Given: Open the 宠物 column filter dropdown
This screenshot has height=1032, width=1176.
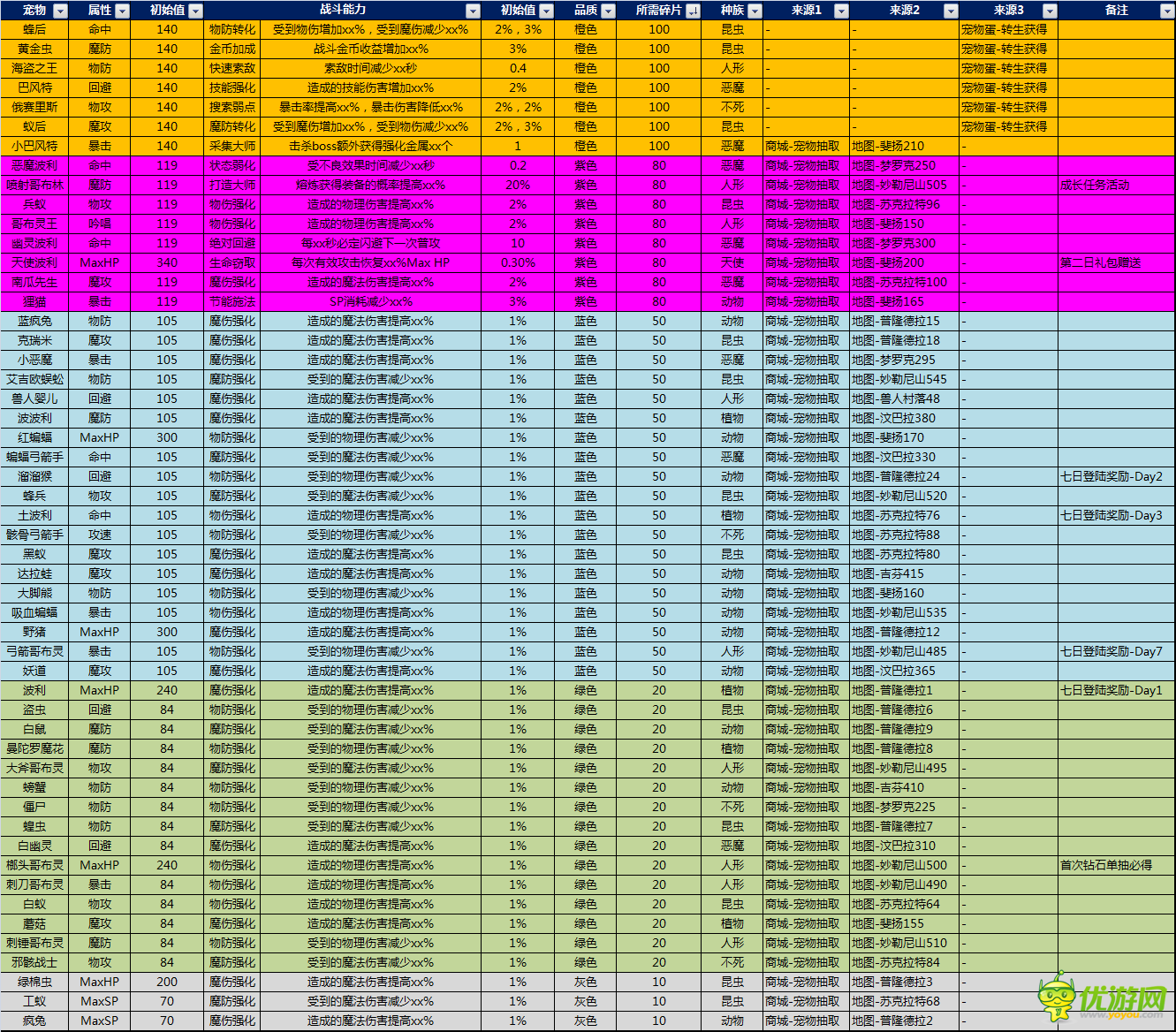Looking at the screenshot, I should coord(60,11).
